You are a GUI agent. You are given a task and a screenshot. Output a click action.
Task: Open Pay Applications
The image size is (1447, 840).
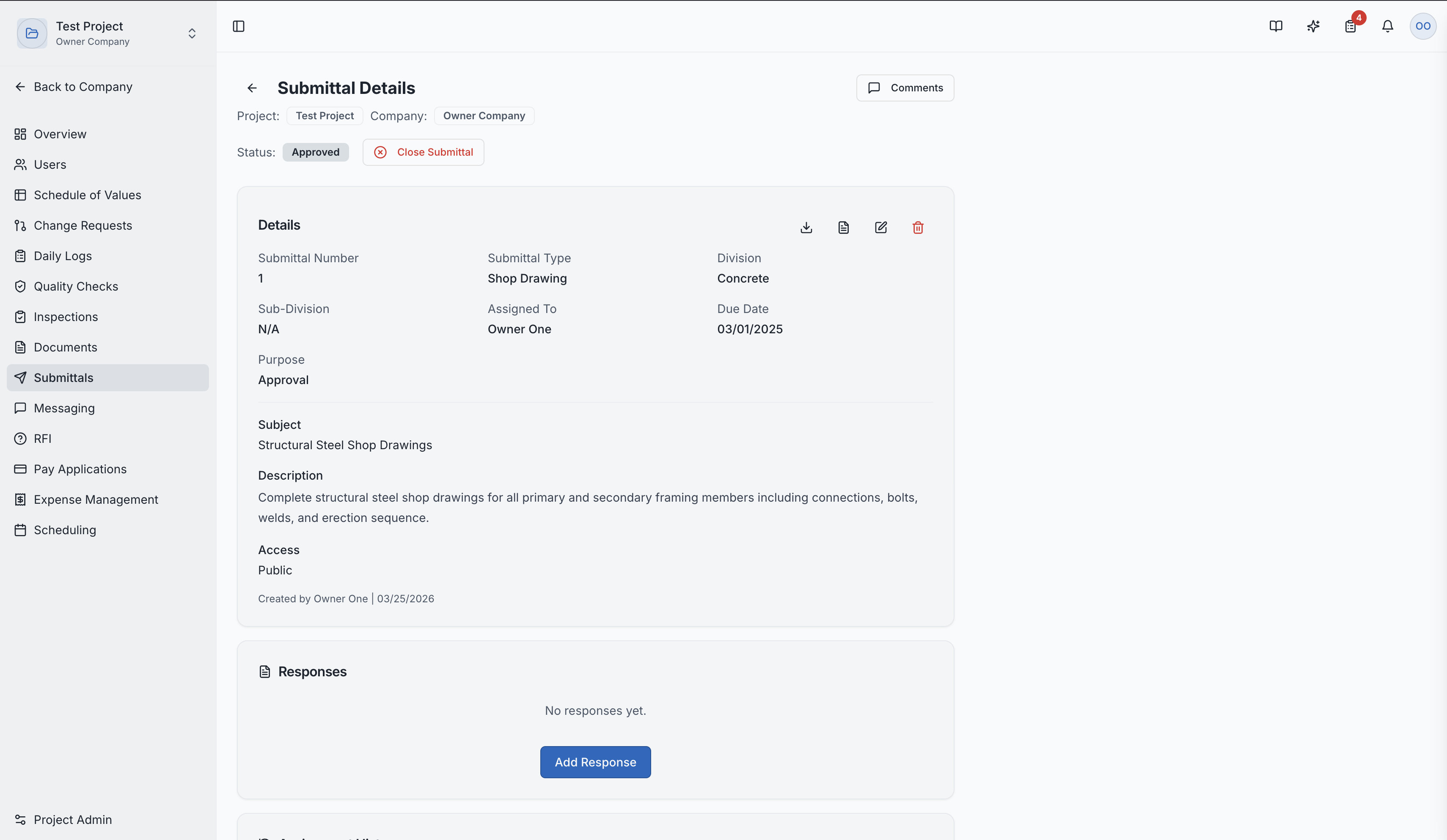108,469
